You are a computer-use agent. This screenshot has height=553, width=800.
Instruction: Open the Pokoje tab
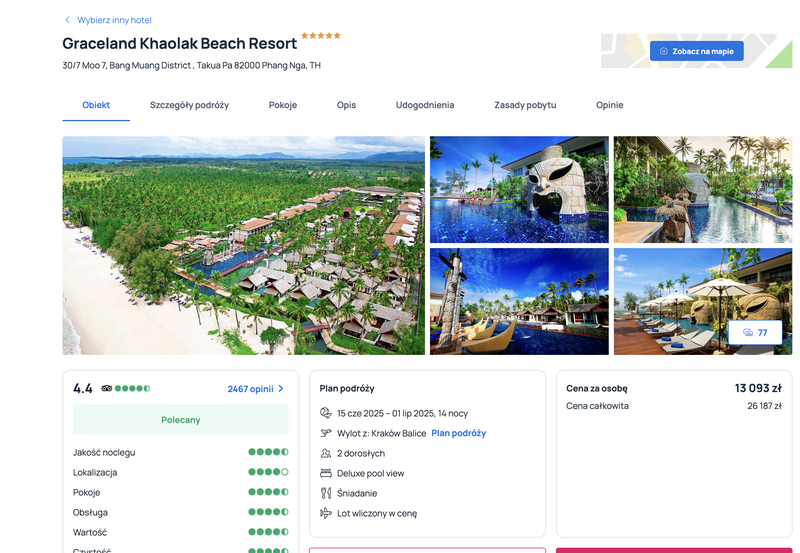(283, 105)
